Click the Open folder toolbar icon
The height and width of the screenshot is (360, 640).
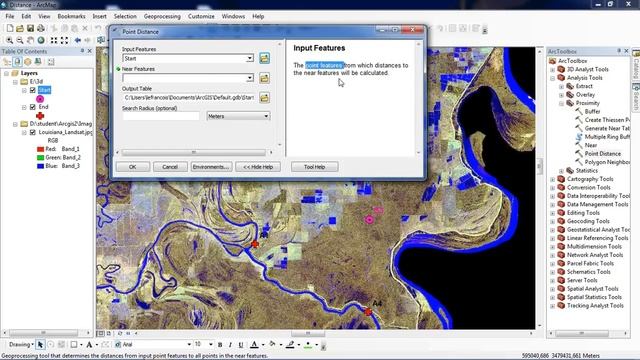click(20, 28)
